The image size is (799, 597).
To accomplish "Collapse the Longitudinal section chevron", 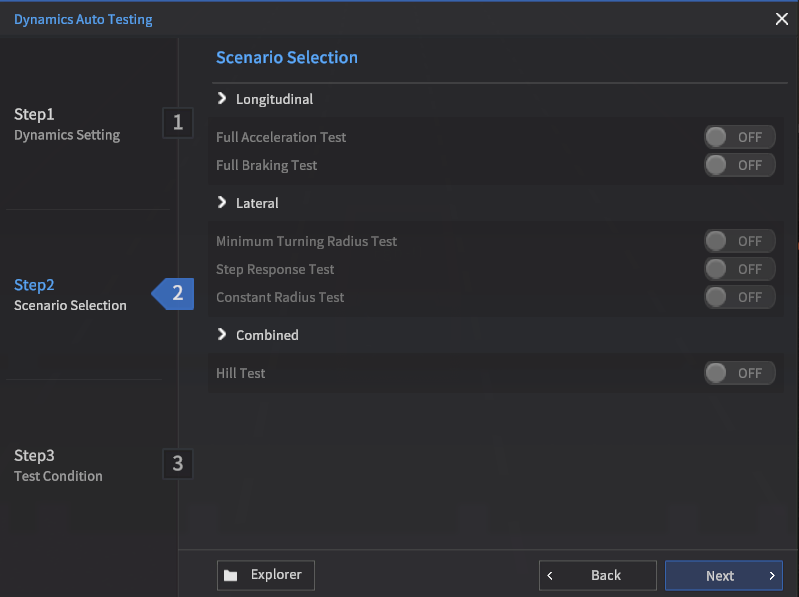I will coord(222,99).
